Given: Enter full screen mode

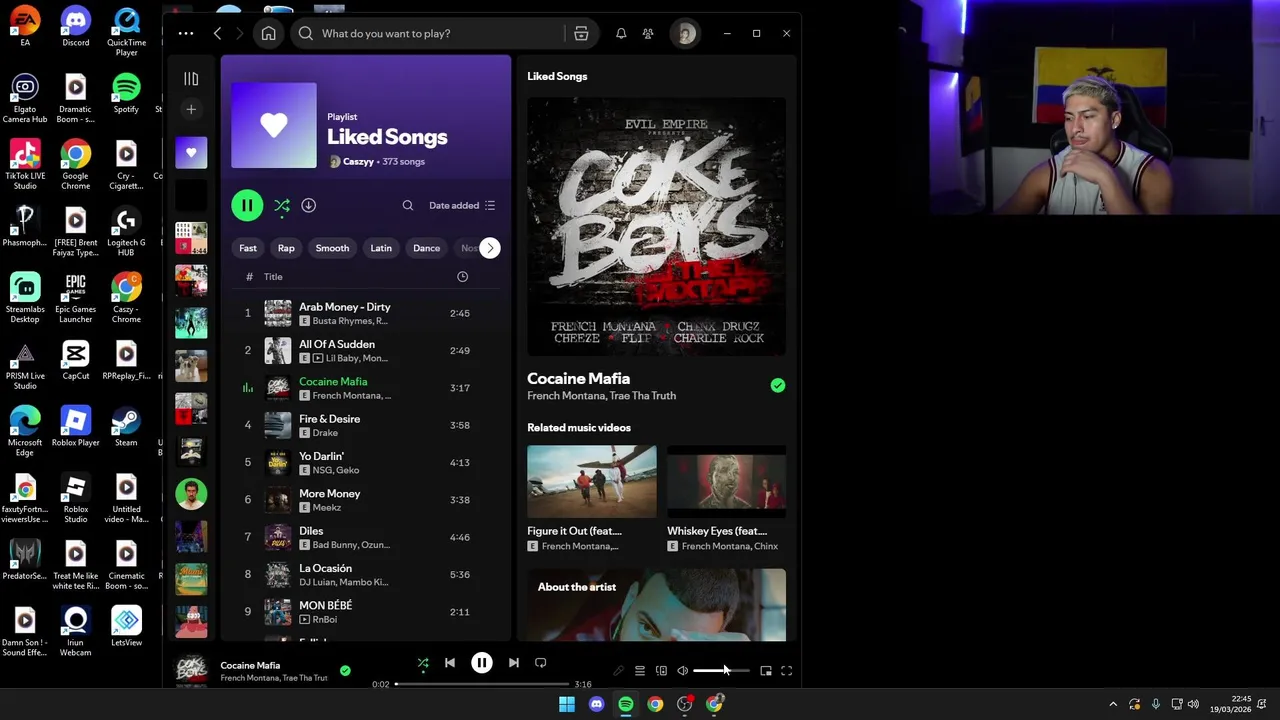Looking at the screenshot, I should [x=787, y=671].
